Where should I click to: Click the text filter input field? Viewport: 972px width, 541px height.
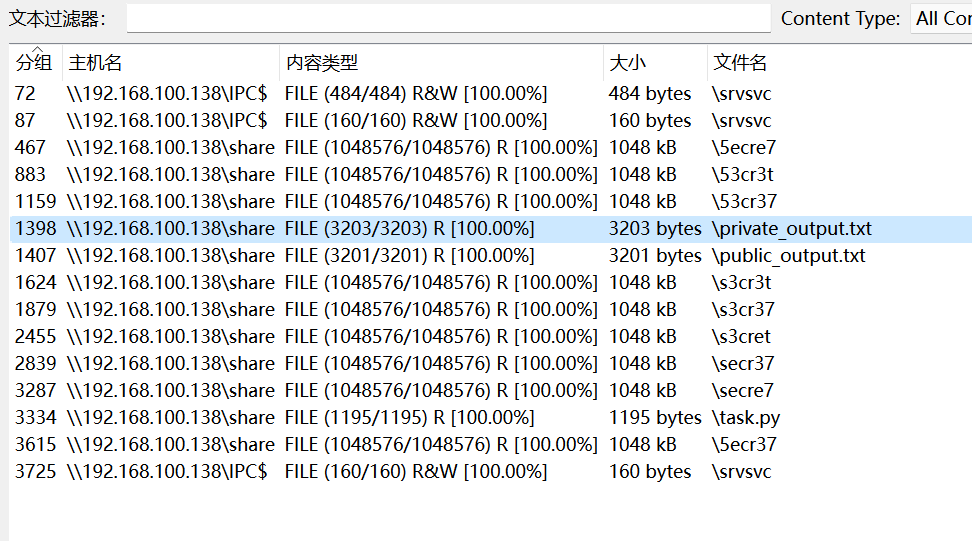(448, 19)
